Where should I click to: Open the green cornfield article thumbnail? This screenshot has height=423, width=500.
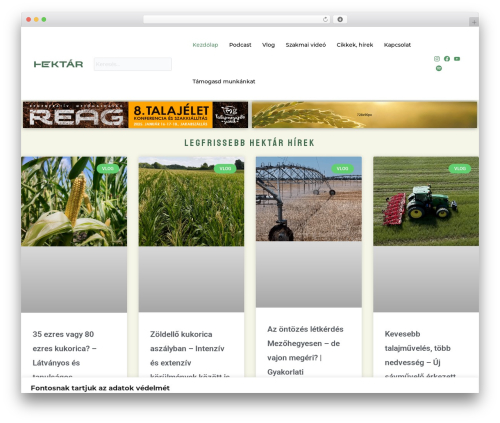tap(191, 201)
